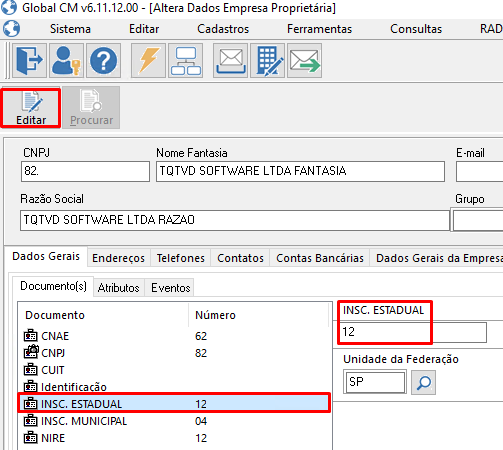Click the NIRE row document icon

[31, 437]
